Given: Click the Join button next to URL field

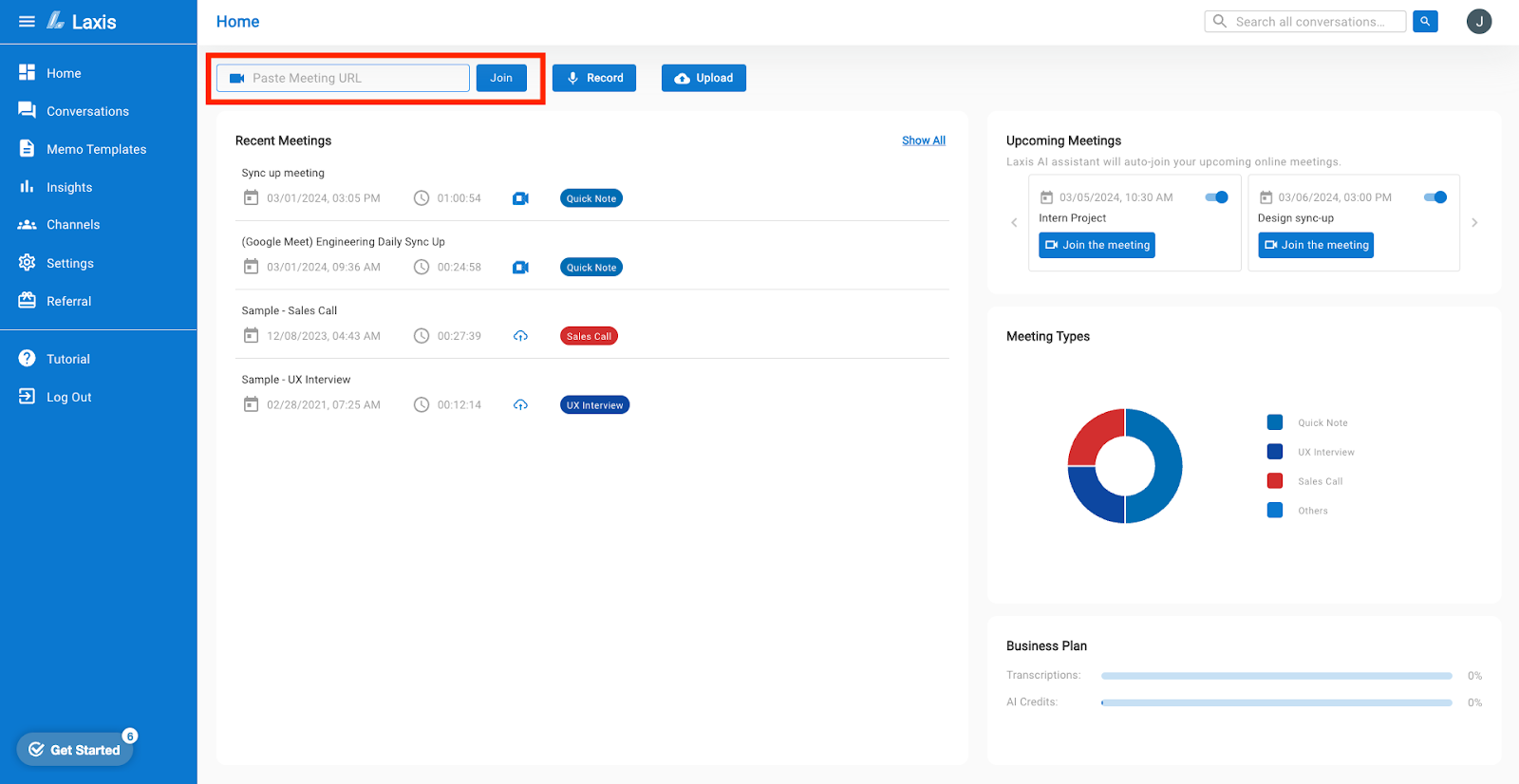Looking at the screenshot, I should [501, 78].
